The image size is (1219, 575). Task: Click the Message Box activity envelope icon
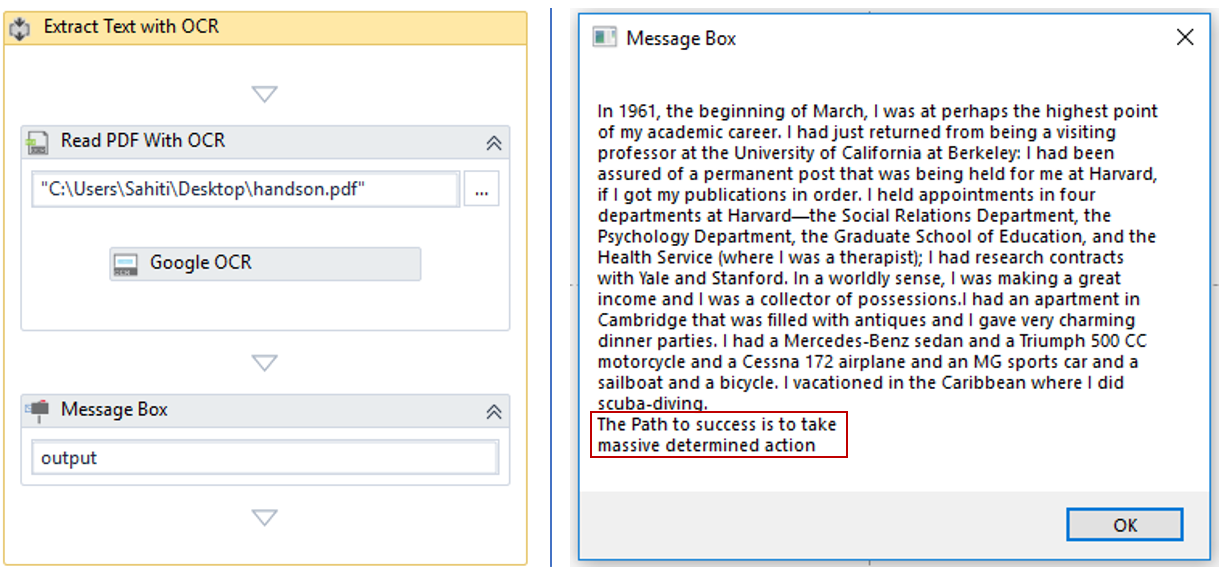38,410
